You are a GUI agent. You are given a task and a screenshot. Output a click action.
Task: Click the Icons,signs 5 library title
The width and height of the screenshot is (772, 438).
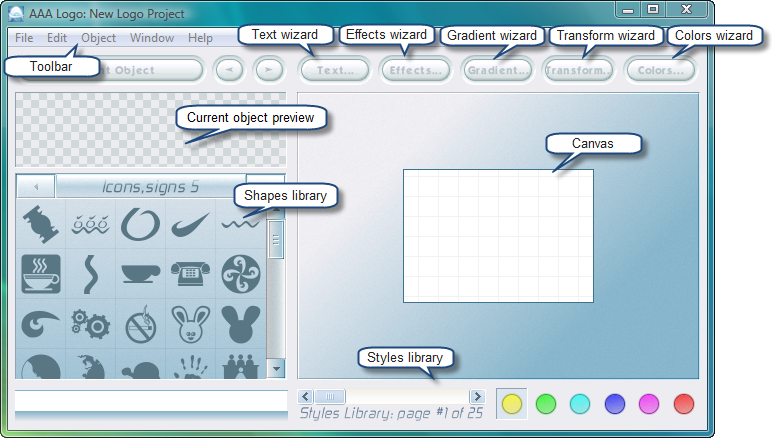pyautogui.click(x=151, y=187)
